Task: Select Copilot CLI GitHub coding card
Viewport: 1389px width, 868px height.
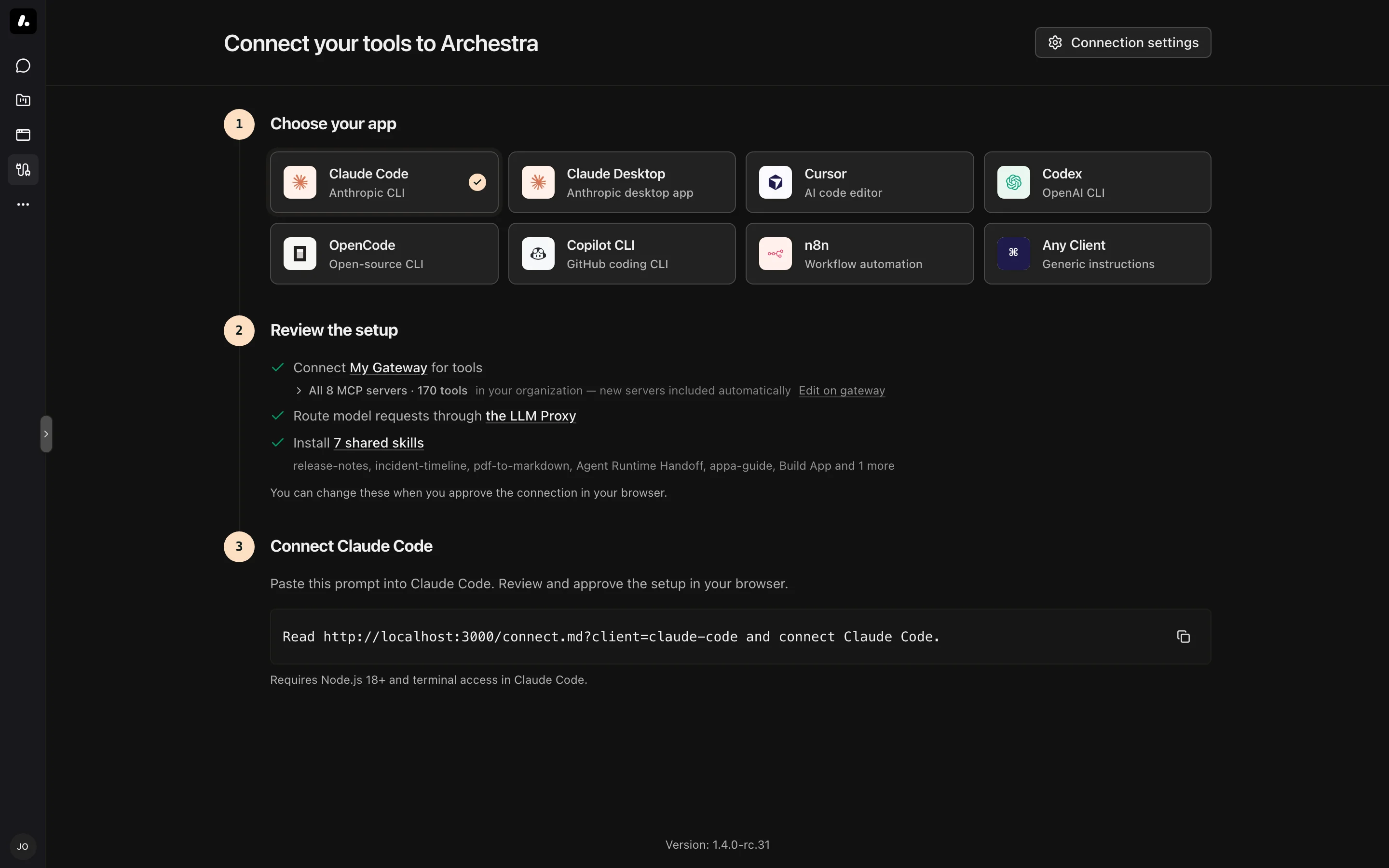Action: (622, 253)
